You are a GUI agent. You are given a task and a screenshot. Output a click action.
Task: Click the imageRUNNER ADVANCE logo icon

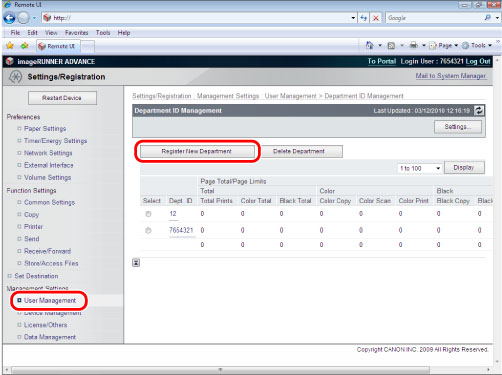(10, 61)
